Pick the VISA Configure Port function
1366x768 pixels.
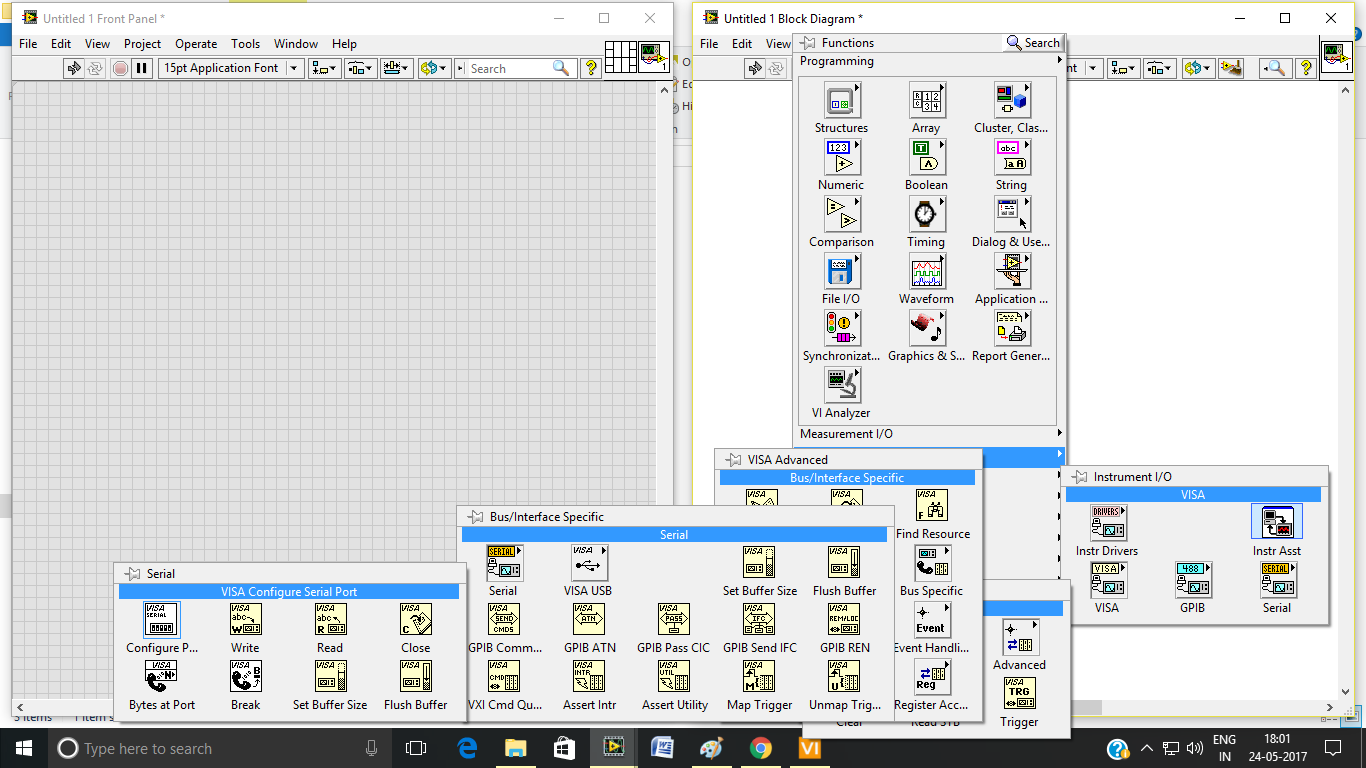tap(160, 620)
